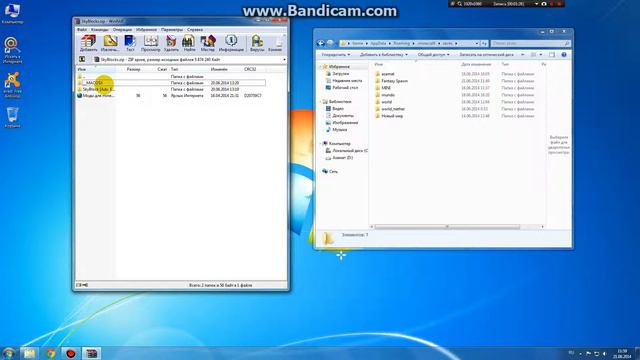Click Записать на оптический диск button

pyautogui.click(x=486, y=55)
